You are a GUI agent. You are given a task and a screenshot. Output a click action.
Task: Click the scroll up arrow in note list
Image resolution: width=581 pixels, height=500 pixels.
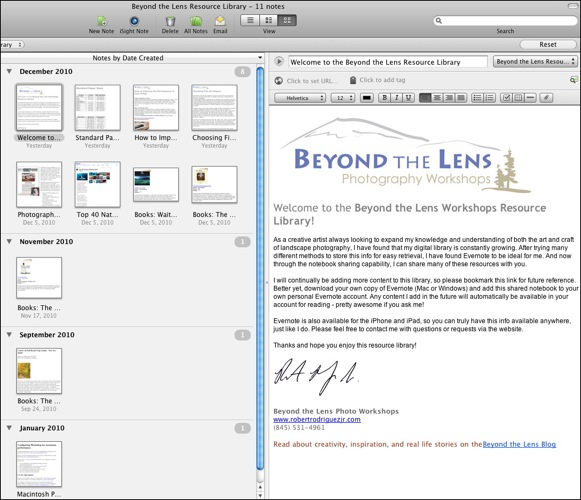pos(260,487)
